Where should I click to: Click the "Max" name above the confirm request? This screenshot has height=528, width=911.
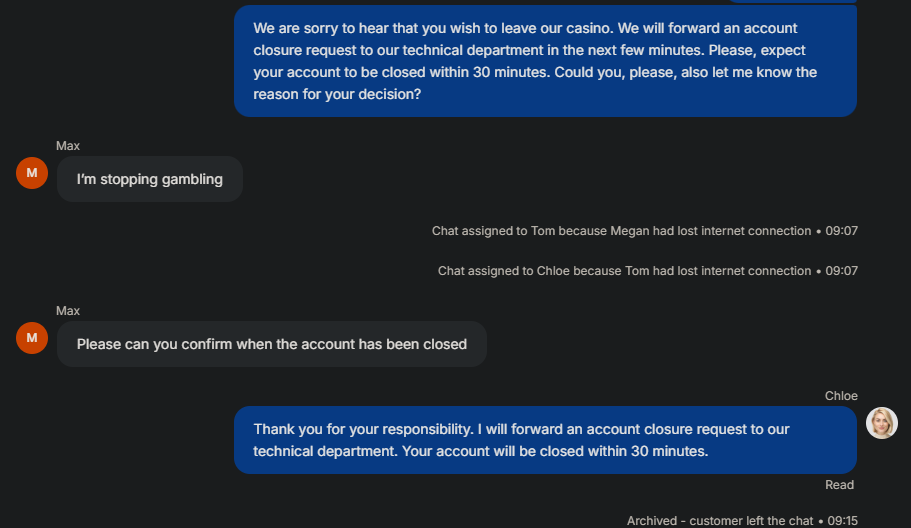click(68, 311)
